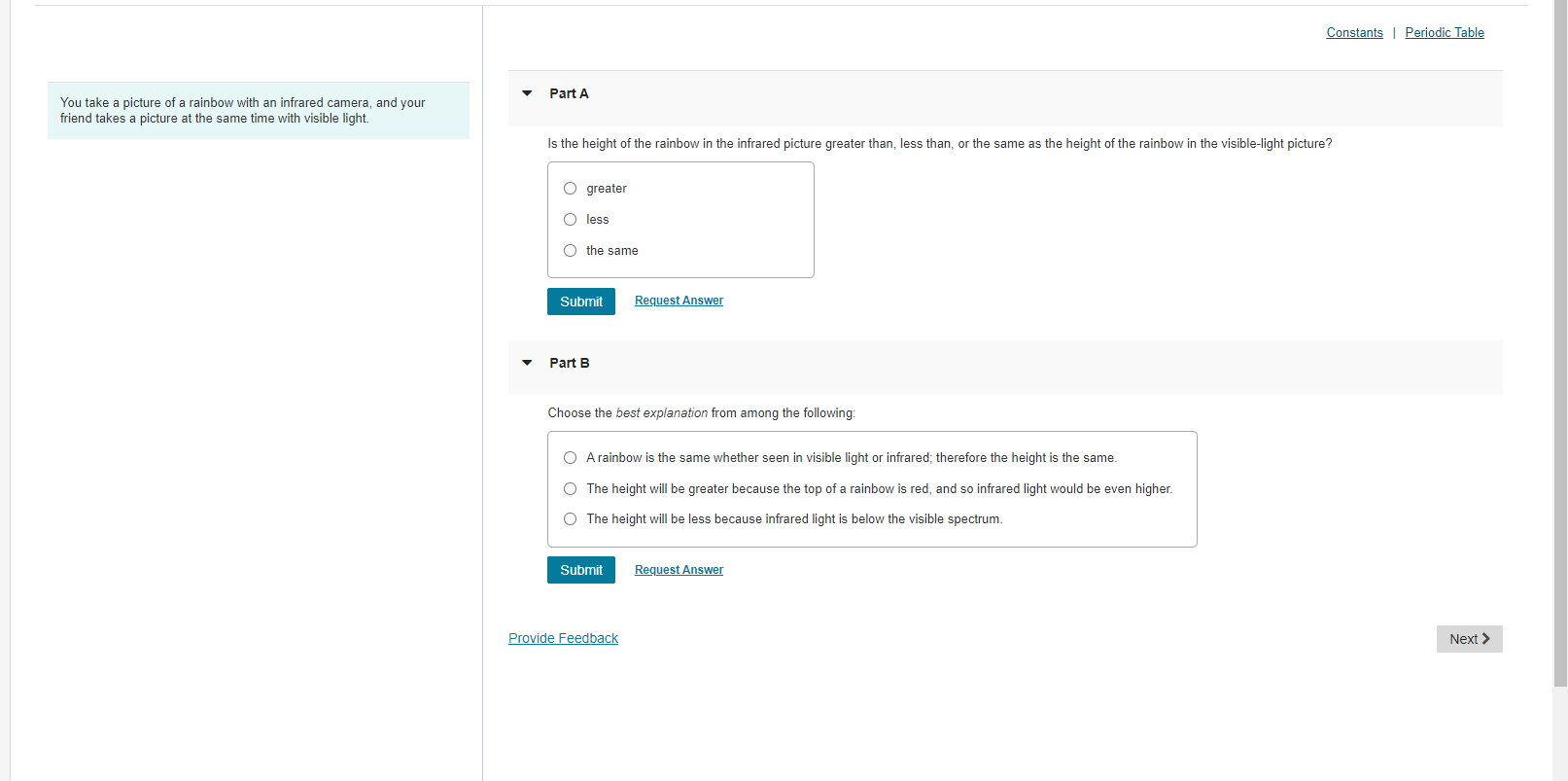Choose 'the same' radio option
This screenshot has width=1568, height=781.
click(x=571, y=251)
